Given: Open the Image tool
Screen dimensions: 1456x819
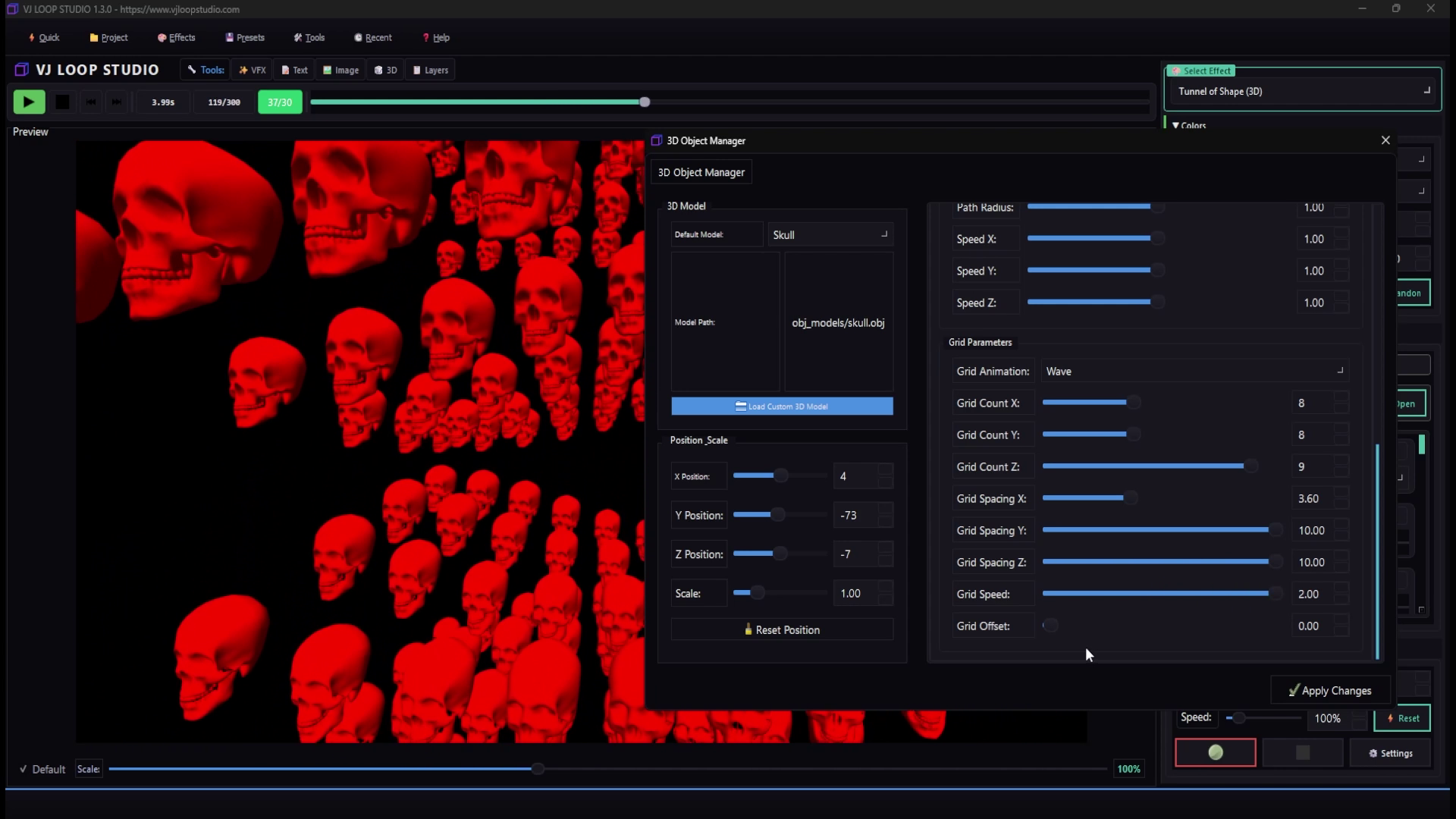Looking at the screenshot, I should point(340,70).
